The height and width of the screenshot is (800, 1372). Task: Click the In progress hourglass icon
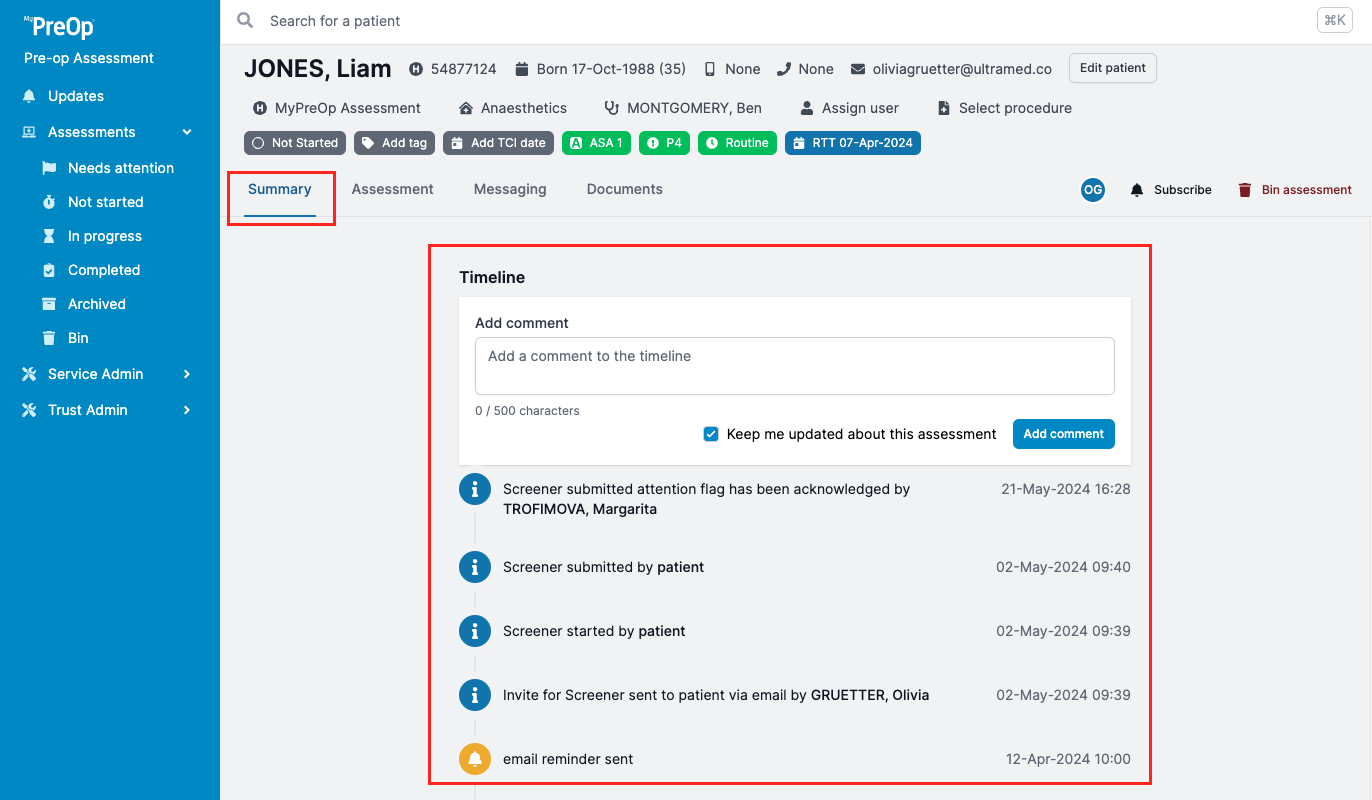49,236
